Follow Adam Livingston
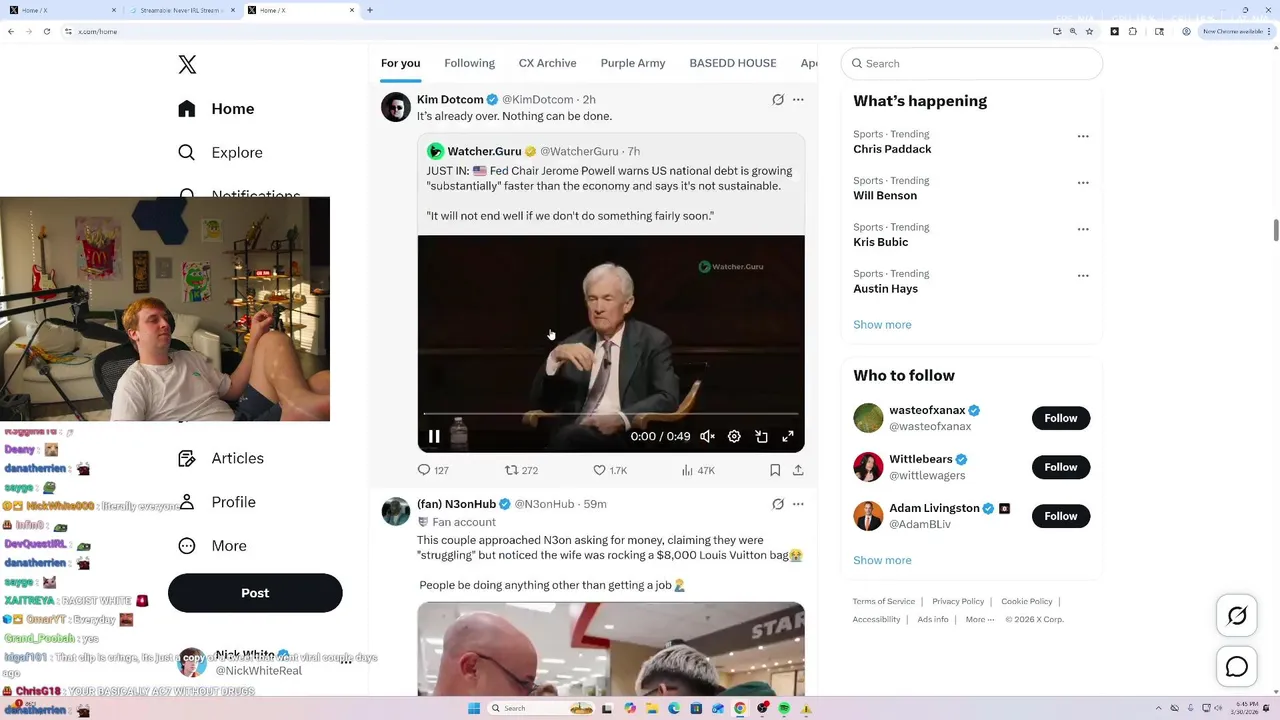The height and width of the screenshot is (720, 1280). tap(1061, 516)
